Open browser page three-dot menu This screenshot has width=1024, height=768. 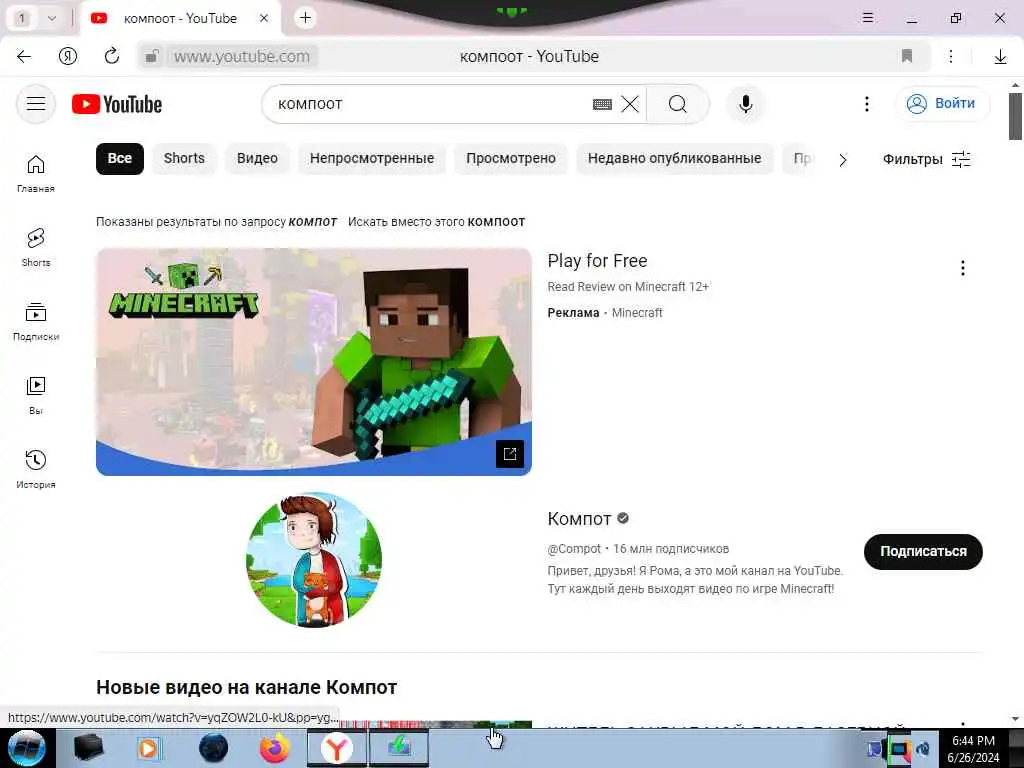coord(951,57)
